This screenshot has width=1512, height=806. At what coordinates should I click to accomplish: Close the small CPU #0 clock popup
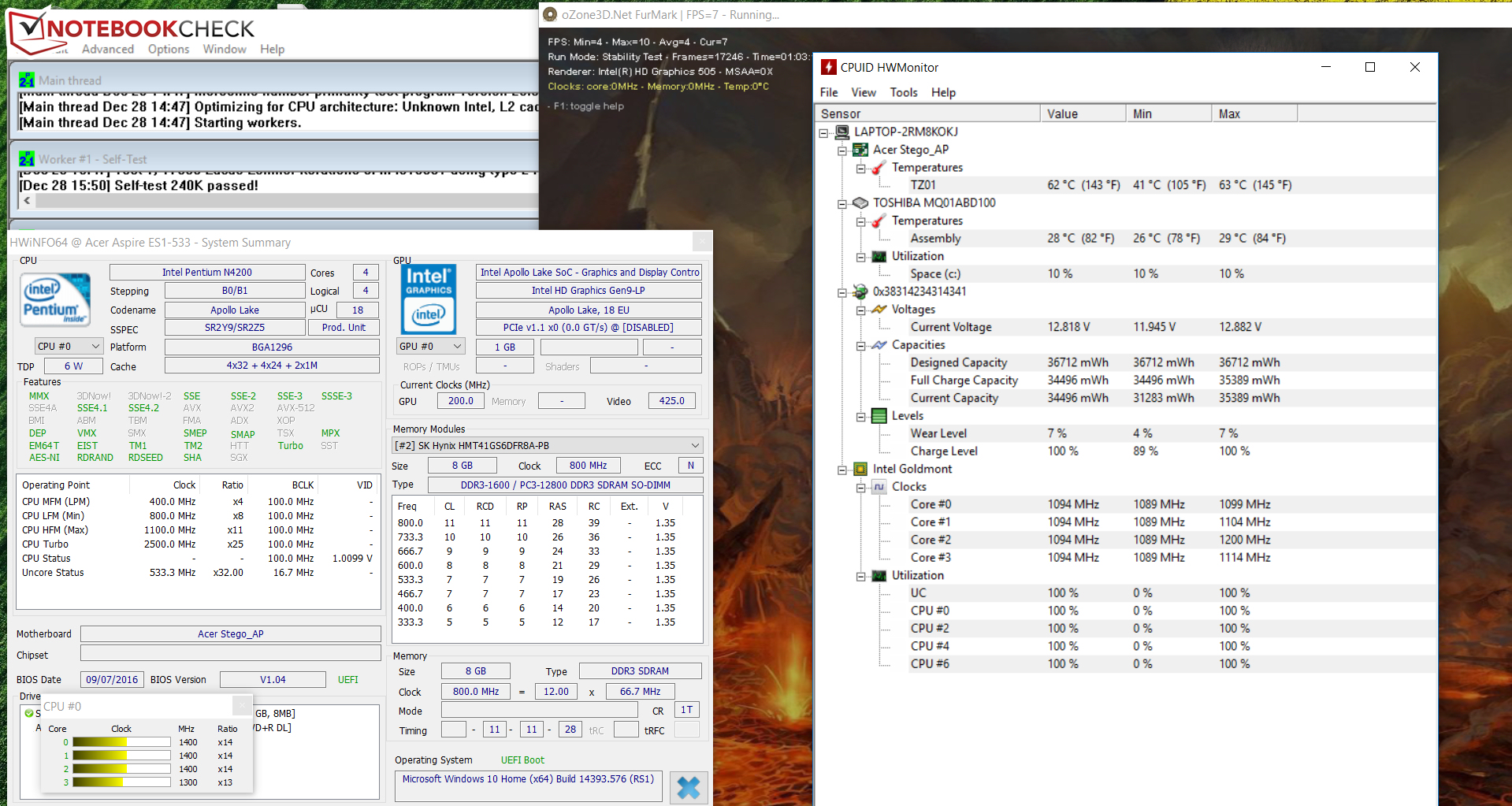(243, 705)
